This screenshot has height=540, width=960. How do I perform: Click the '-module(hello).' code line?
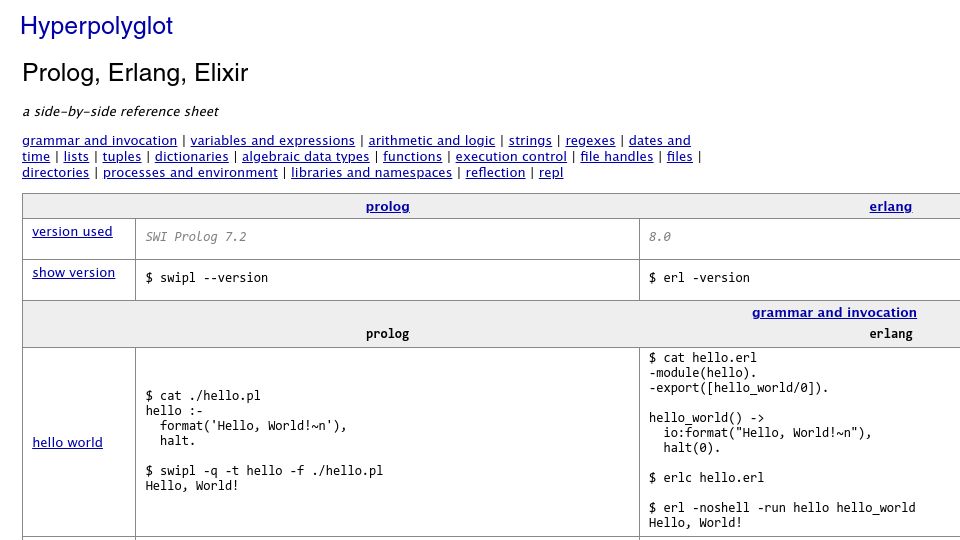pos(703,373)
